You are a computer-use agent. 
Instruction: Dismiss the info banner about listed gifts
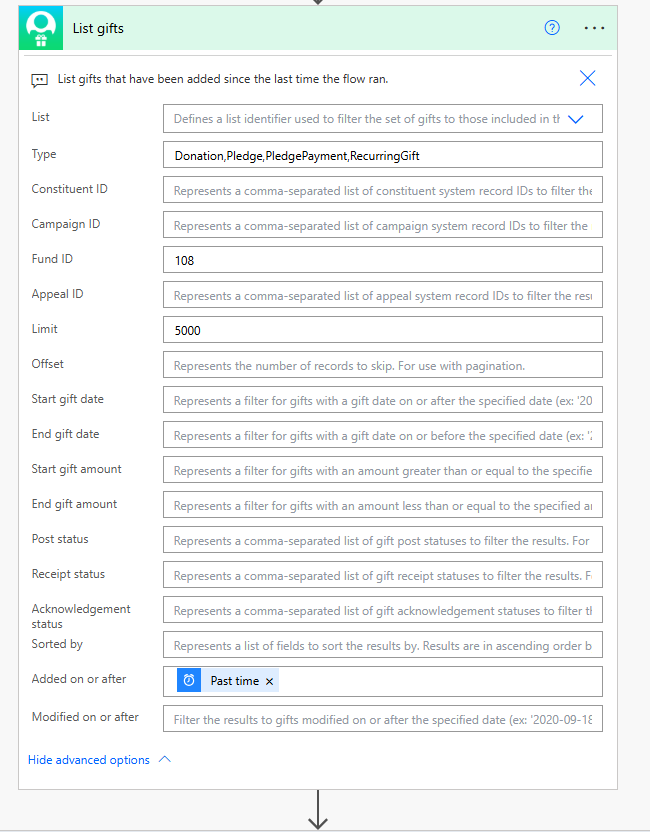pos(587,78)
